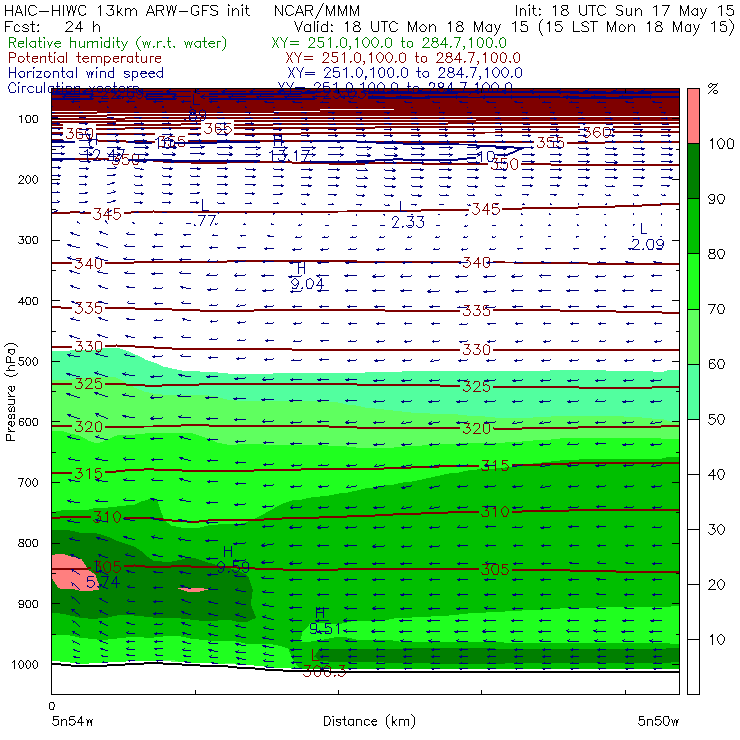
Task: Click the wind speed minimum value '2.33'
Action: coord(408,222)
